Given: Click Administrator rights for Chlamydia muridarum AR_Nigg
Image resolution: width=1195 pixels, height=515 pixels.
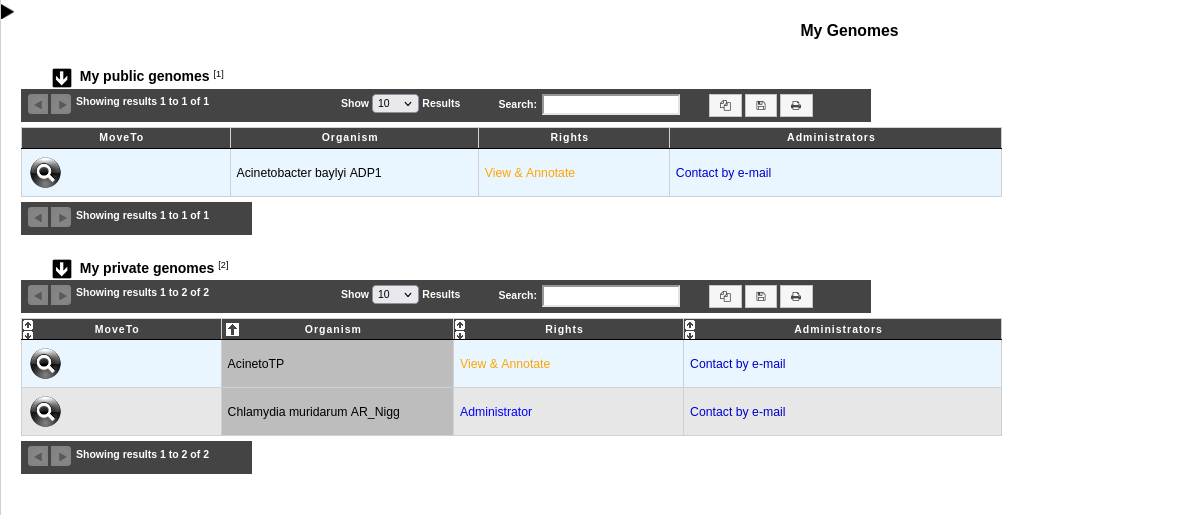Looking at the screenshot, I should click(496, 412).
